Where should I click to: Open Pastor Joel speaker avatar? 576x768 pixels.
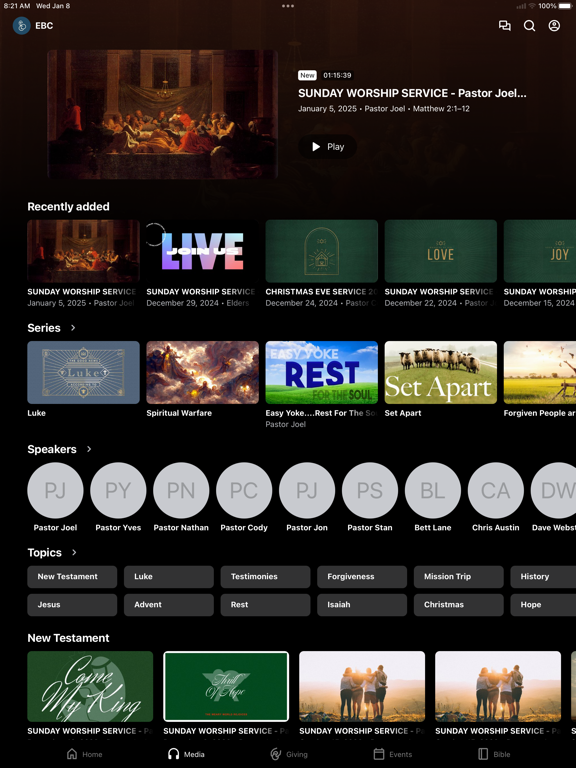tap(55, 490)
